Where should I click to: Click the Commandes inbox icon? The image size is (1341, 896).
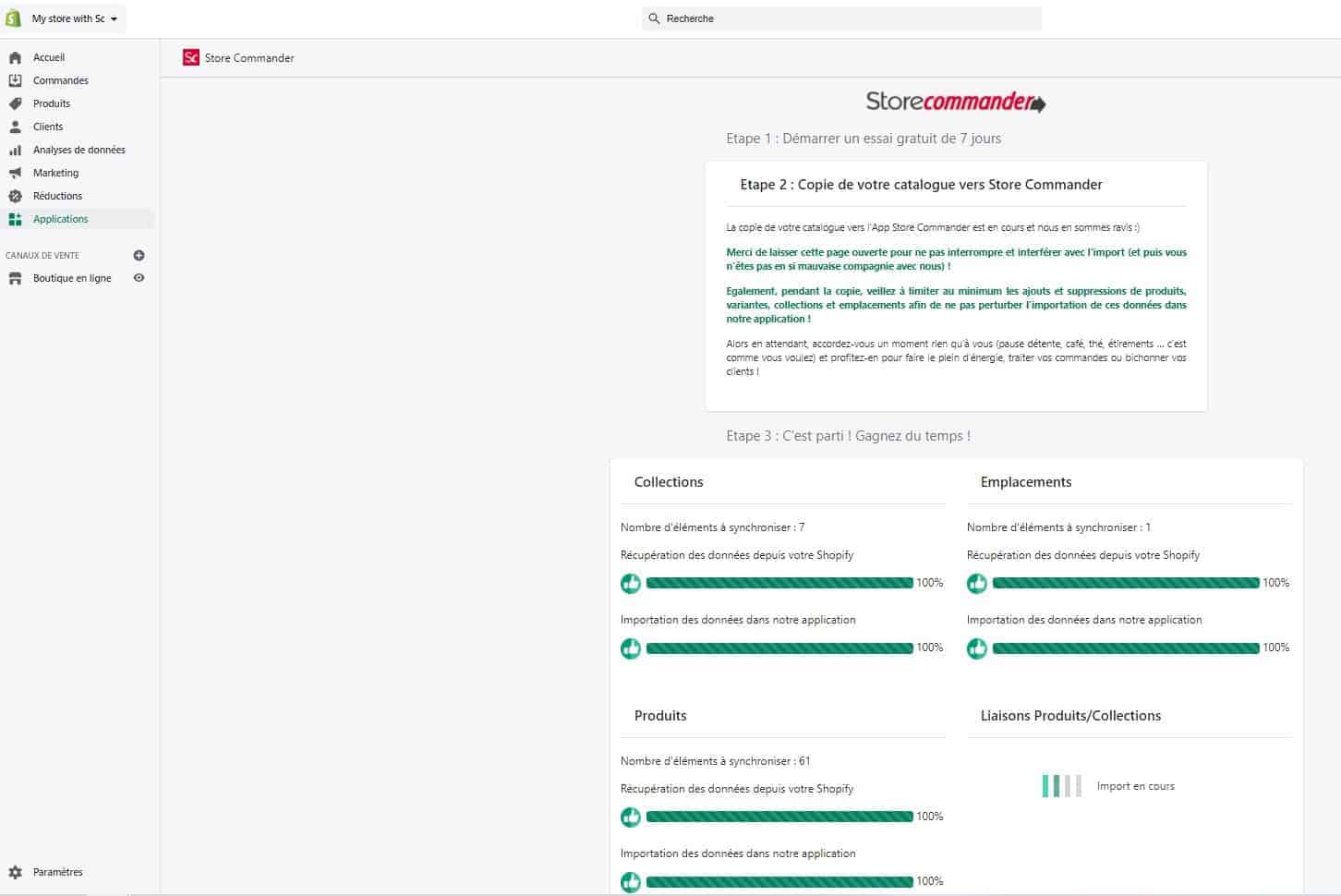(x=15, y=80)
